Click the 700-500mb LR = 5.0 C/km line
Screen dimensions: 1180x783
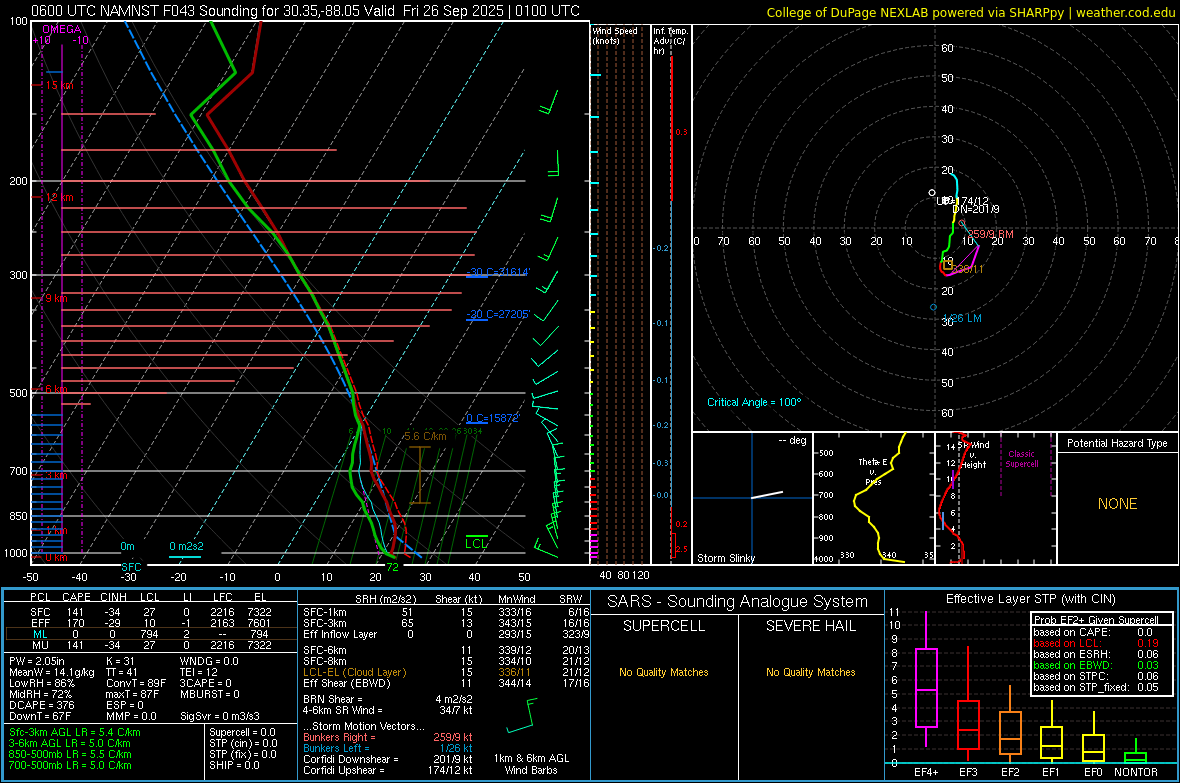[70, 765]
